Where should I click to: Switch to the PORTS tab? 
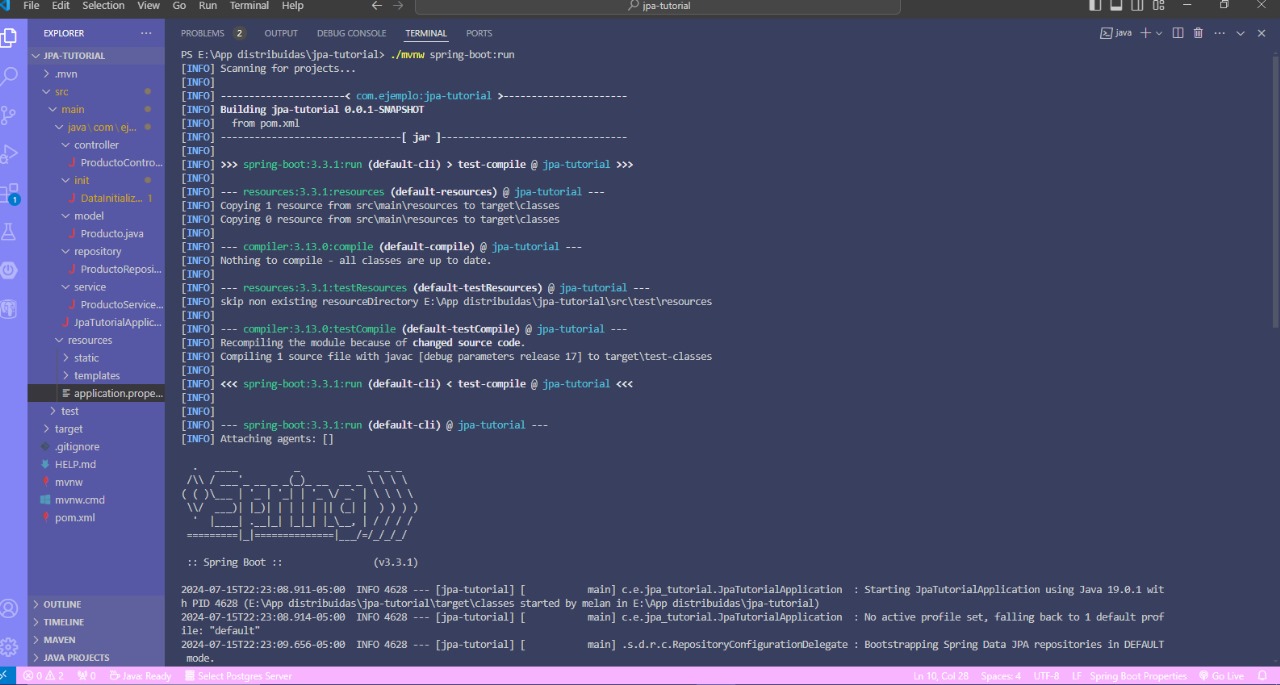click(479, 33)
